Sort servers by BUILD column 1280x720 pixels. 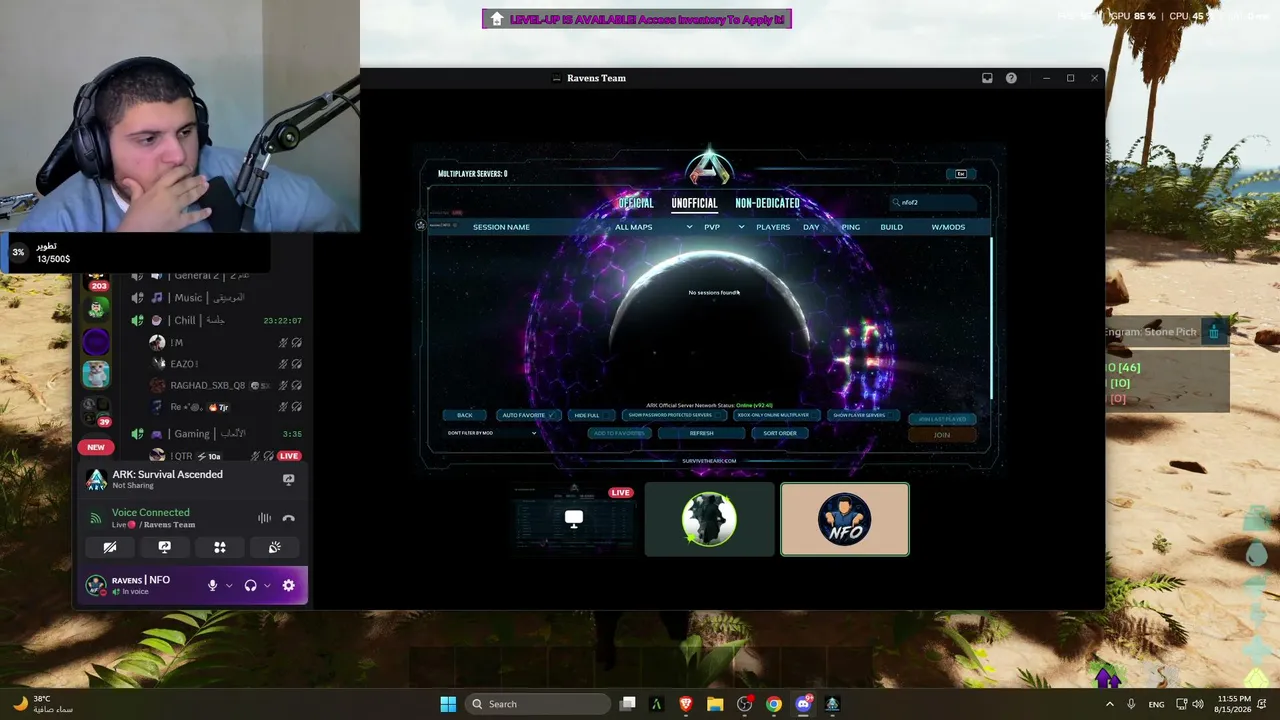pyautogui.click(x=891, y=227)
